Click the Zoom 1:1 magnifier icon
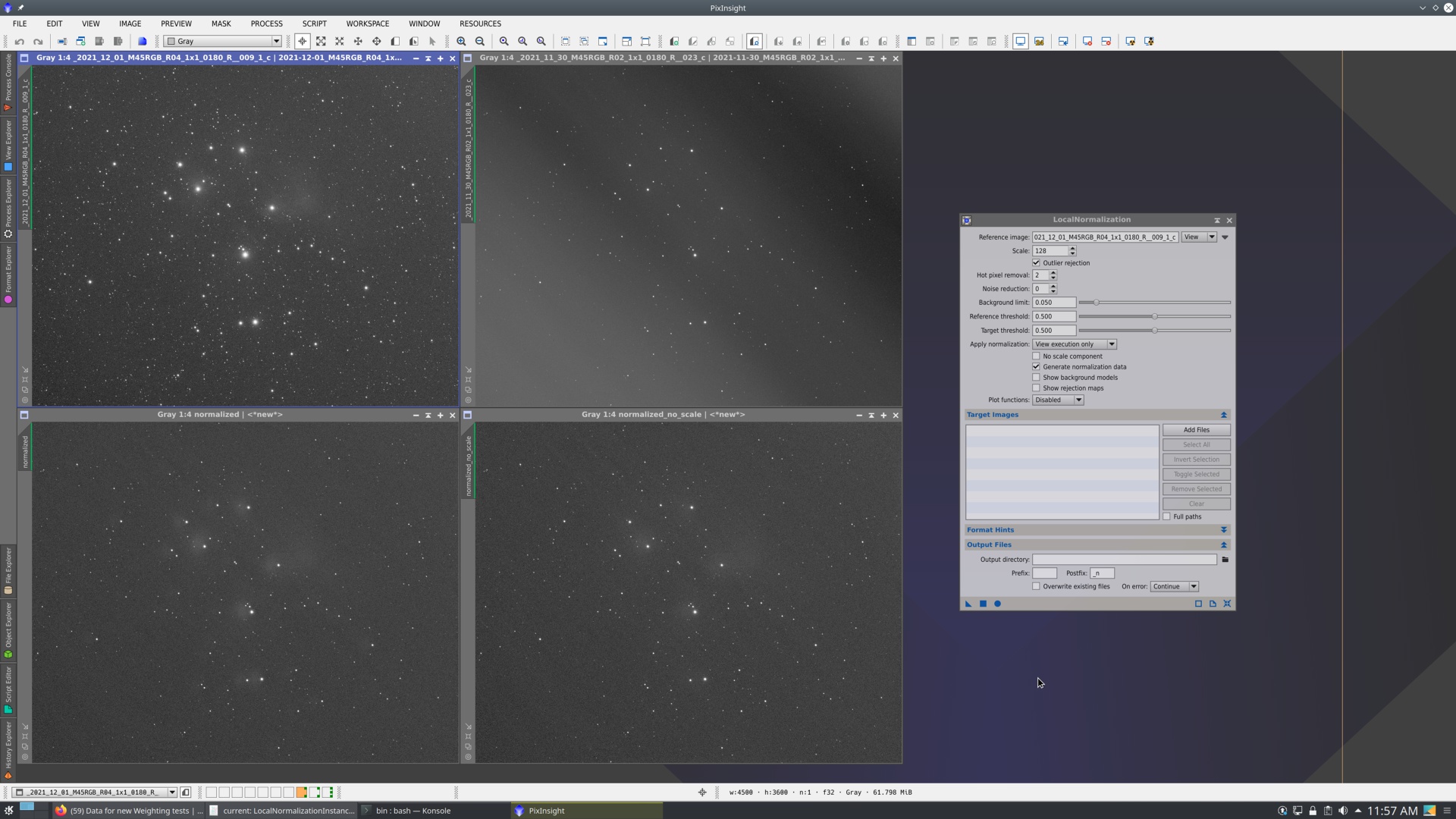 click(504, 42)
